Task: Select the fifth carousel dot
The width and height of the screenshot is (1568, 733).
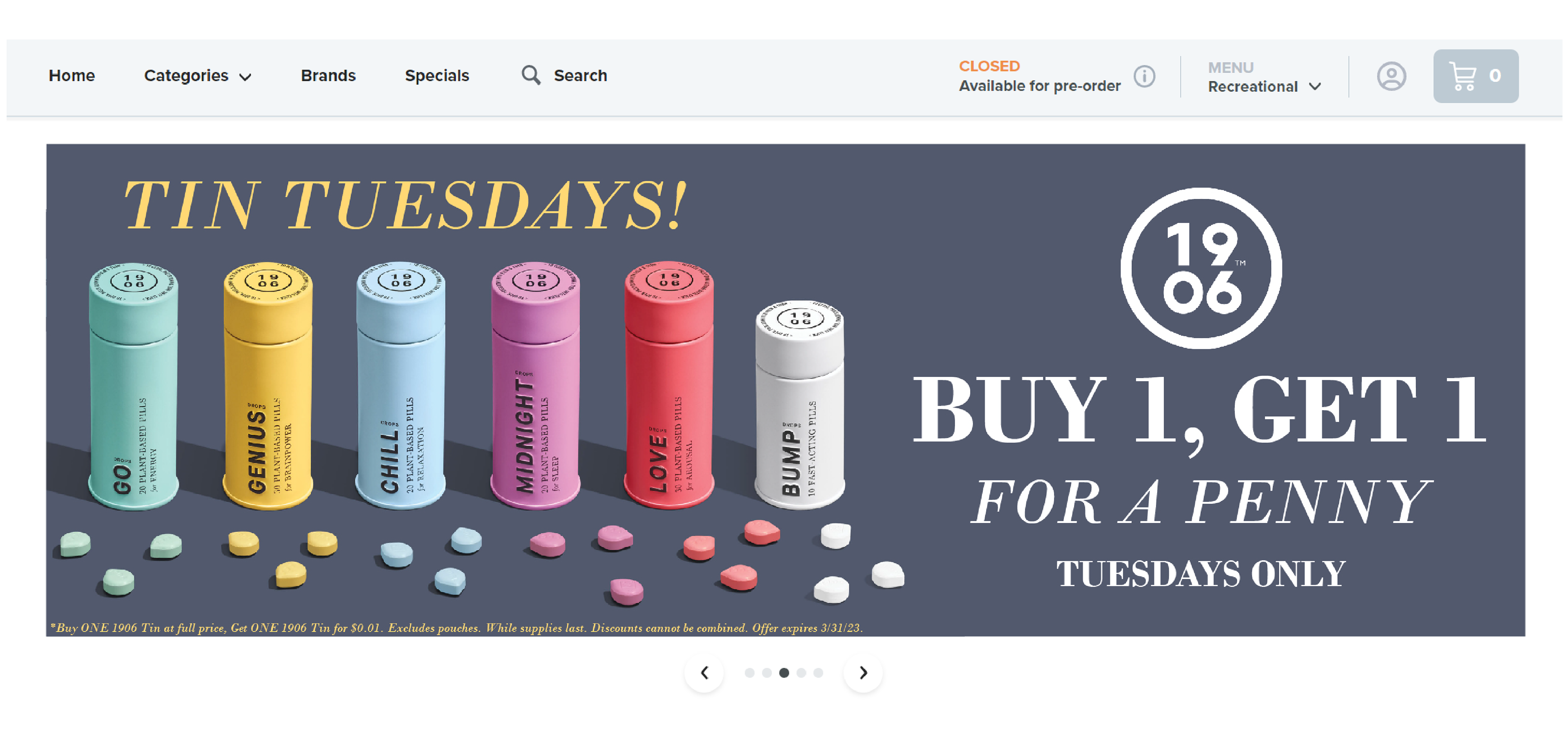Action: (x=818, y=673)
